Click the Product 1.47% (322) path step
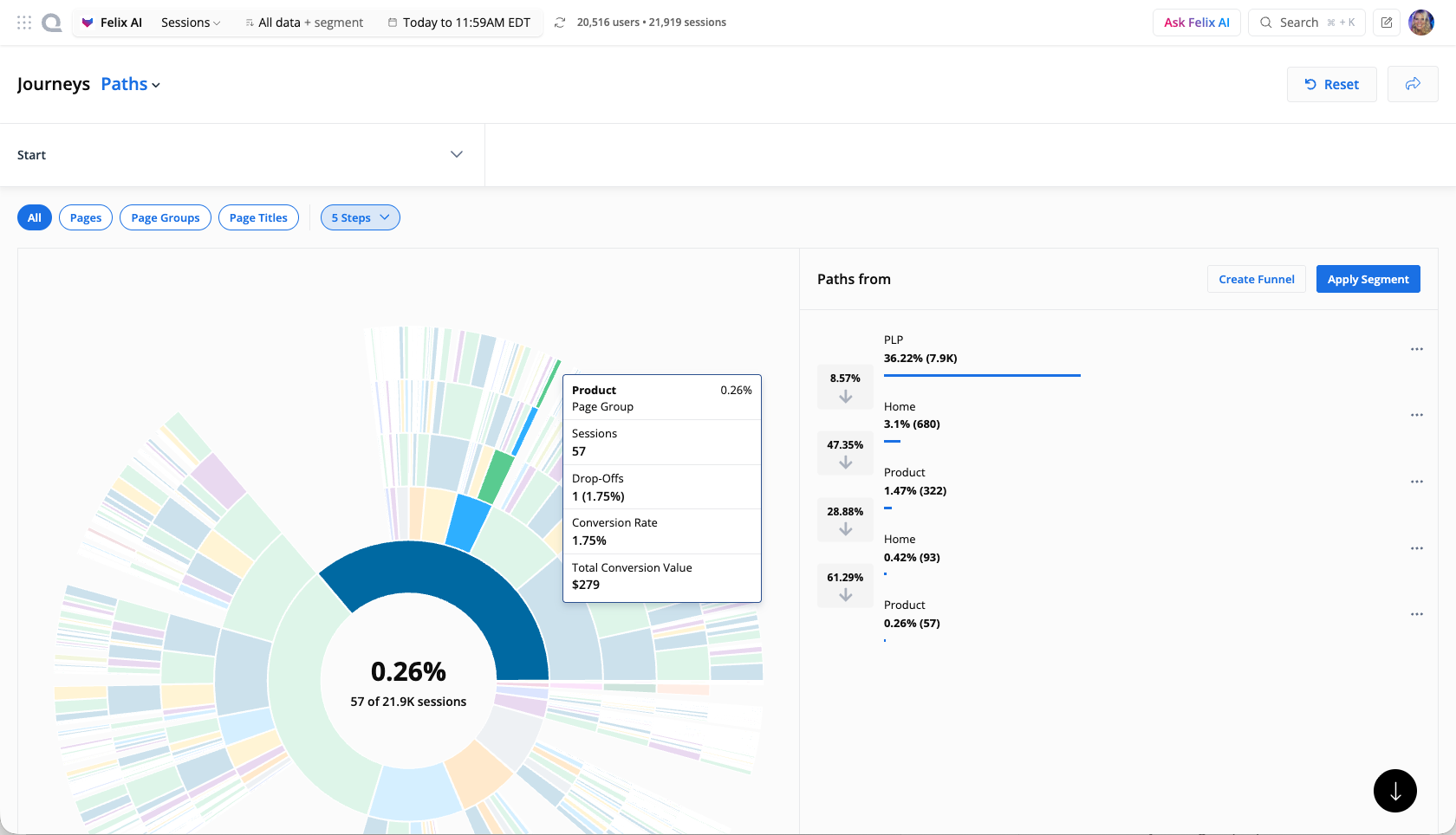 tap(915, 489)
